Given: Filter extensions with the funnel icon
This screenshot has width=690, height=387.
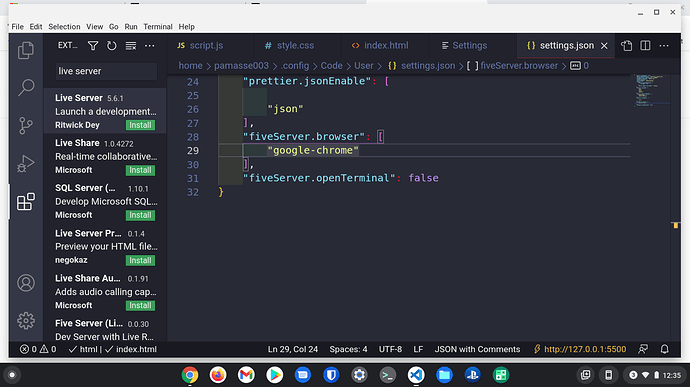Looking at the screenshot, I should (93, 46).
